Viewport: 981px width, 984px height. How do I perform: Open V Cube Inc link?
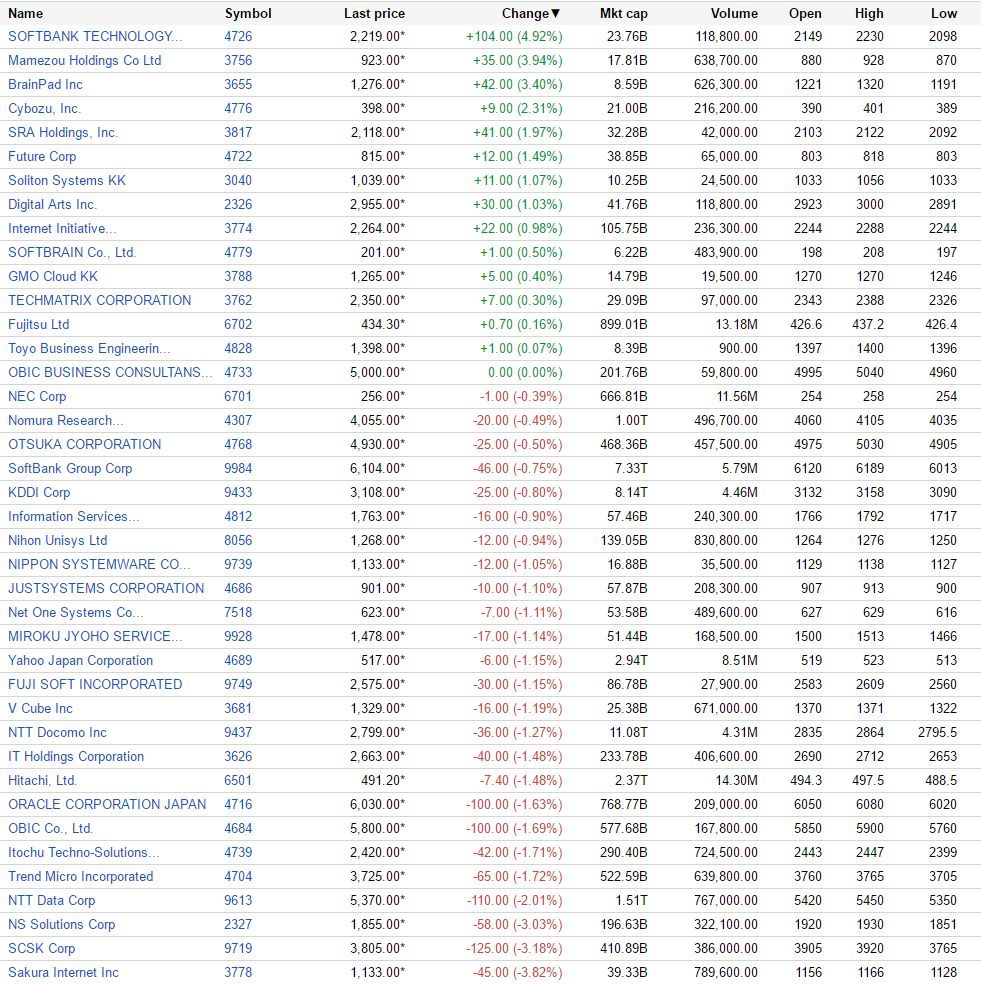(x=40, y=709)
